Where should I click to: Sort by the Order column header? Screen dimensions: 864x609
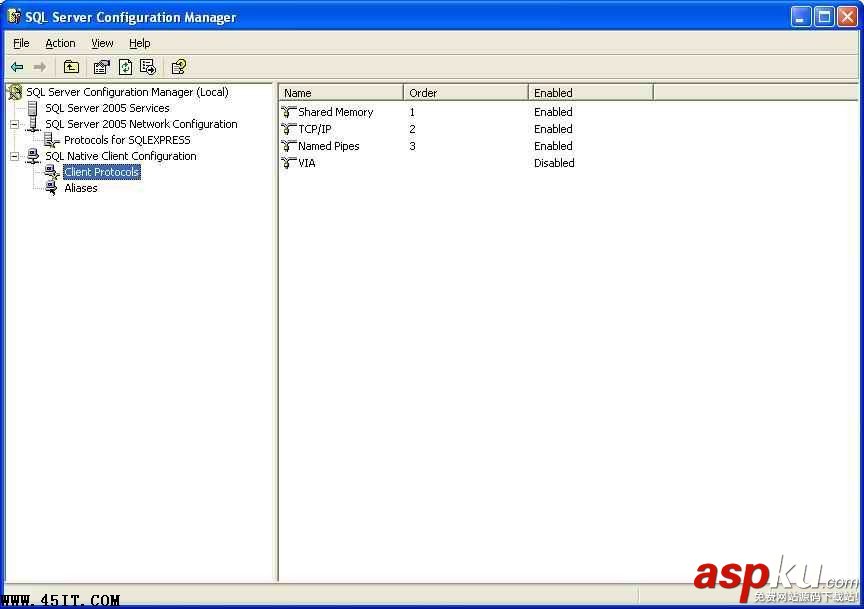tap(466, 93)
